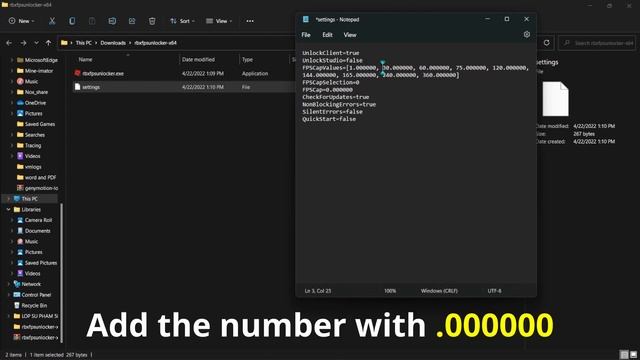Switch to large icons view in status bar
Screen dimensions: 640x360
pyautogui.click(x=633, y=354)
